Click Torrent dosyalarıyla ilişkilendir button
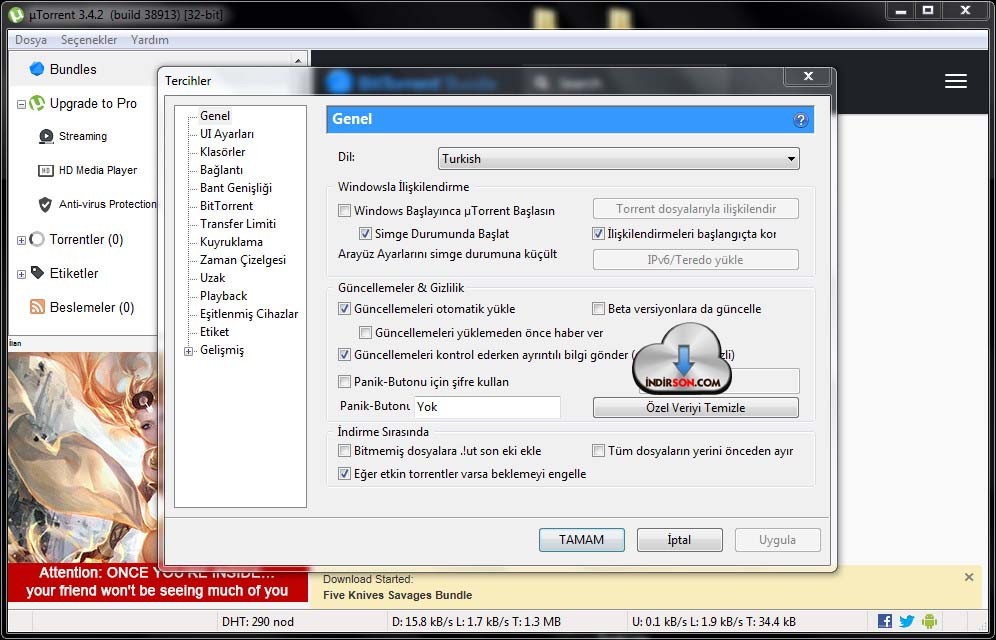Screen dimensions: 996x640 pos(696,208)
